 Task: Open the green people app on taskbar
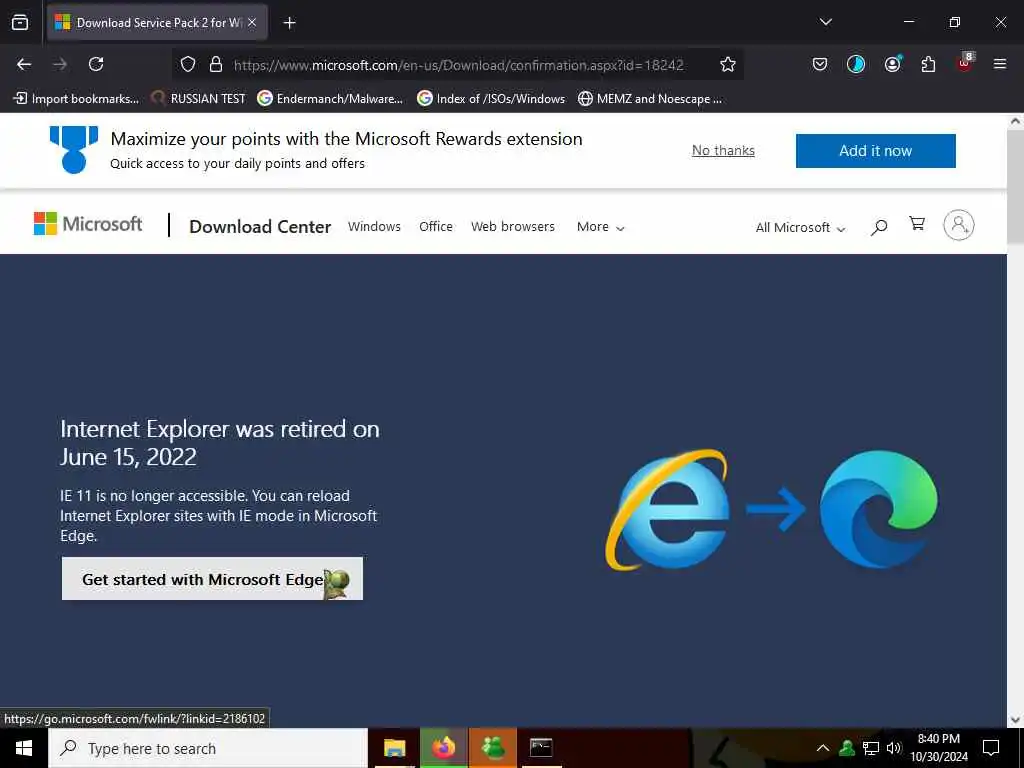click(x=492, y=748)
